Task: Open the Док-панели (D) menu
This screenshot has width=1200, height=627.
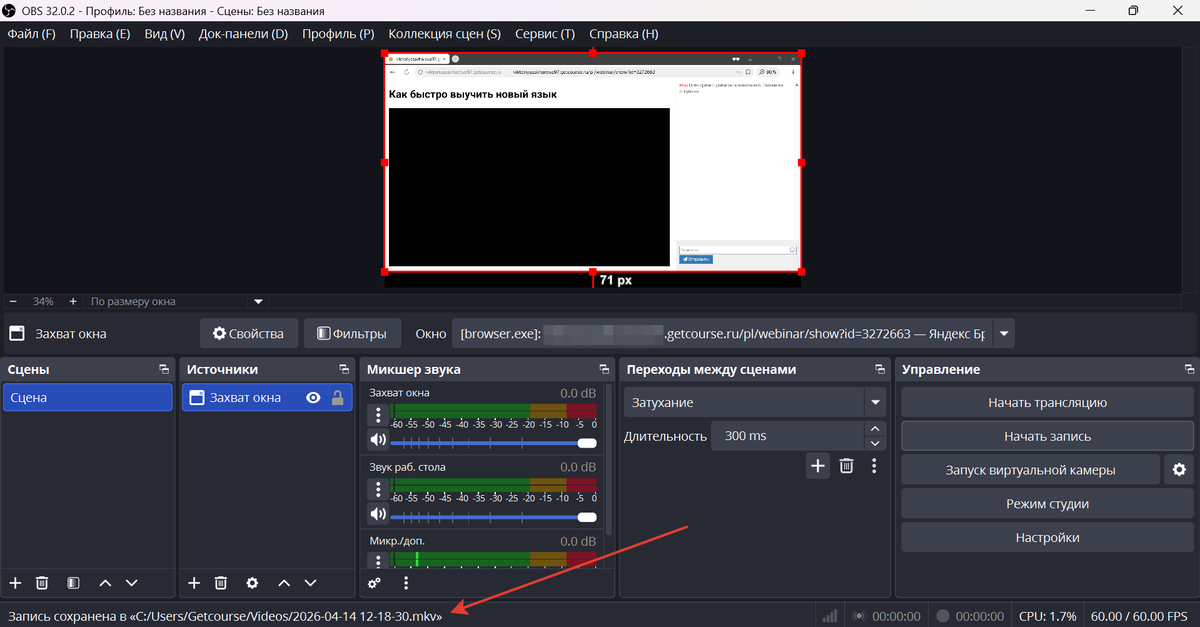Action: (x=243, y=34)
